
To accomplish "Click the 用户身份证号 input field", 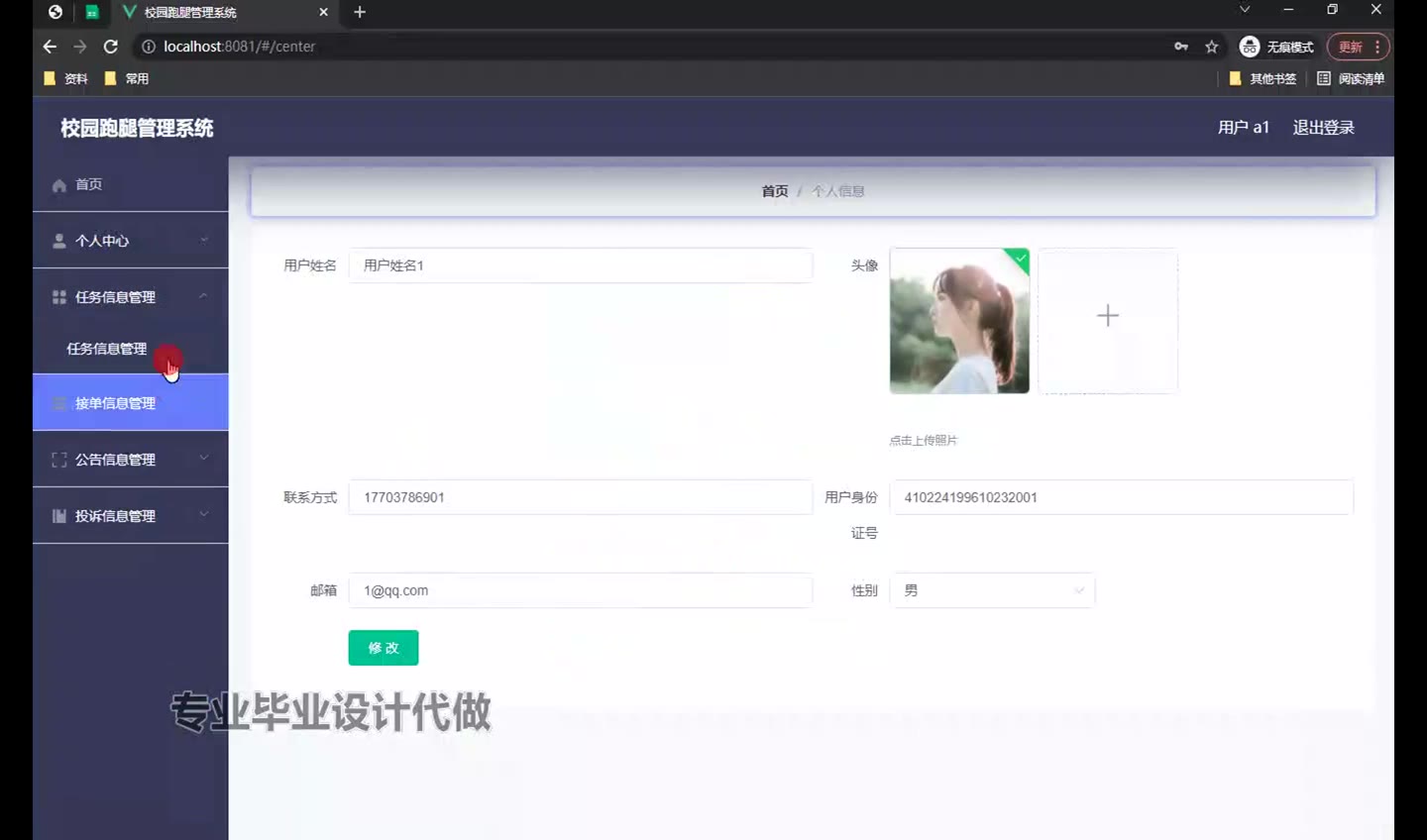I will [x=1122, y=497].
